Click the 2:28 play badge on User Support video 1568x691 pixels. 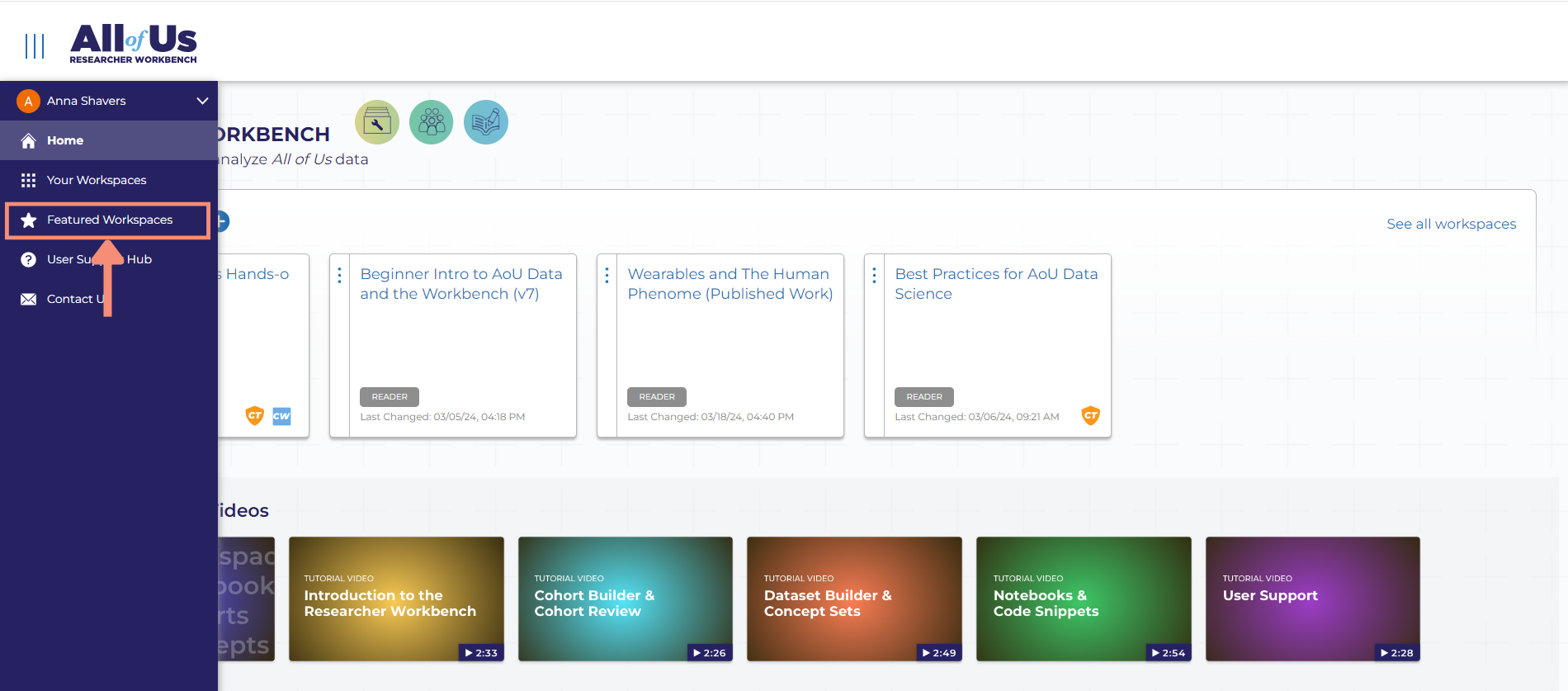[1397, 653]
